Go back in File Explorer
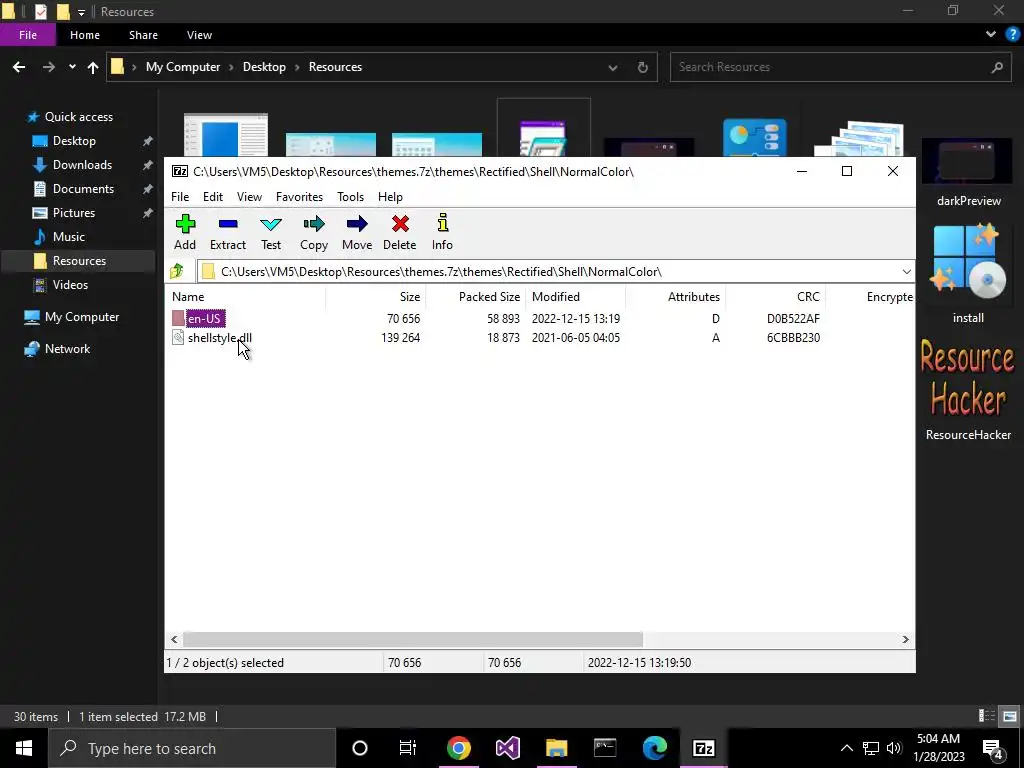The height and width of the screenshot is (768, 1024). 19,67
